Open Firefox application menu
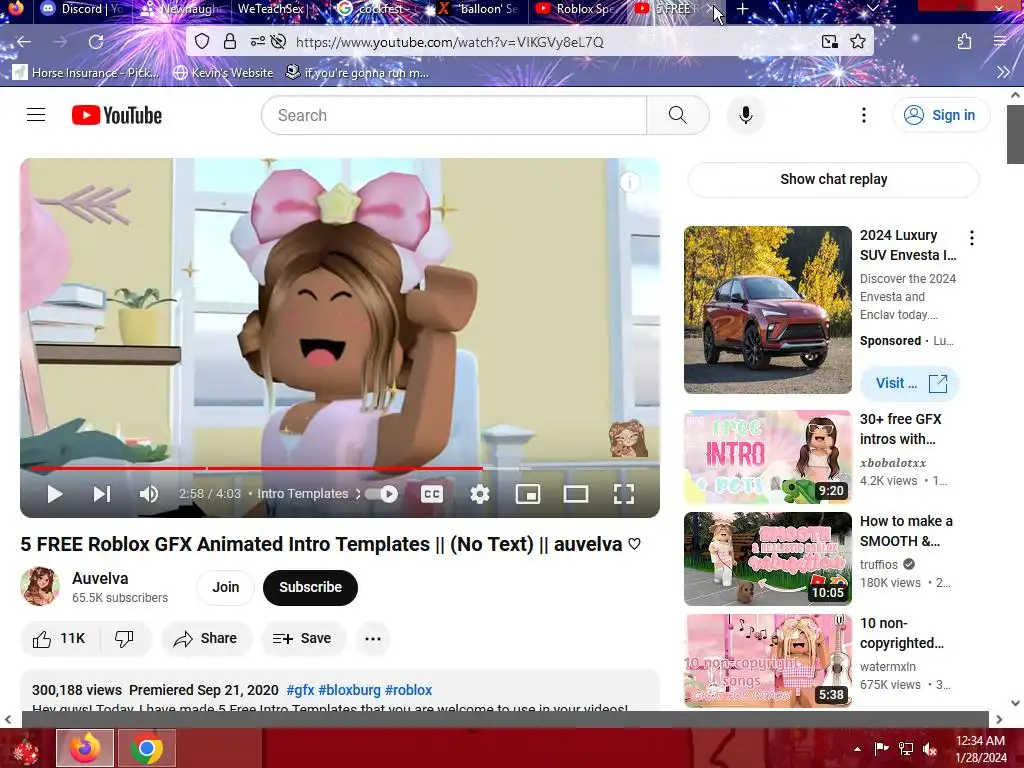This screenshot has width=1024, height=768. pos(1000,42)
